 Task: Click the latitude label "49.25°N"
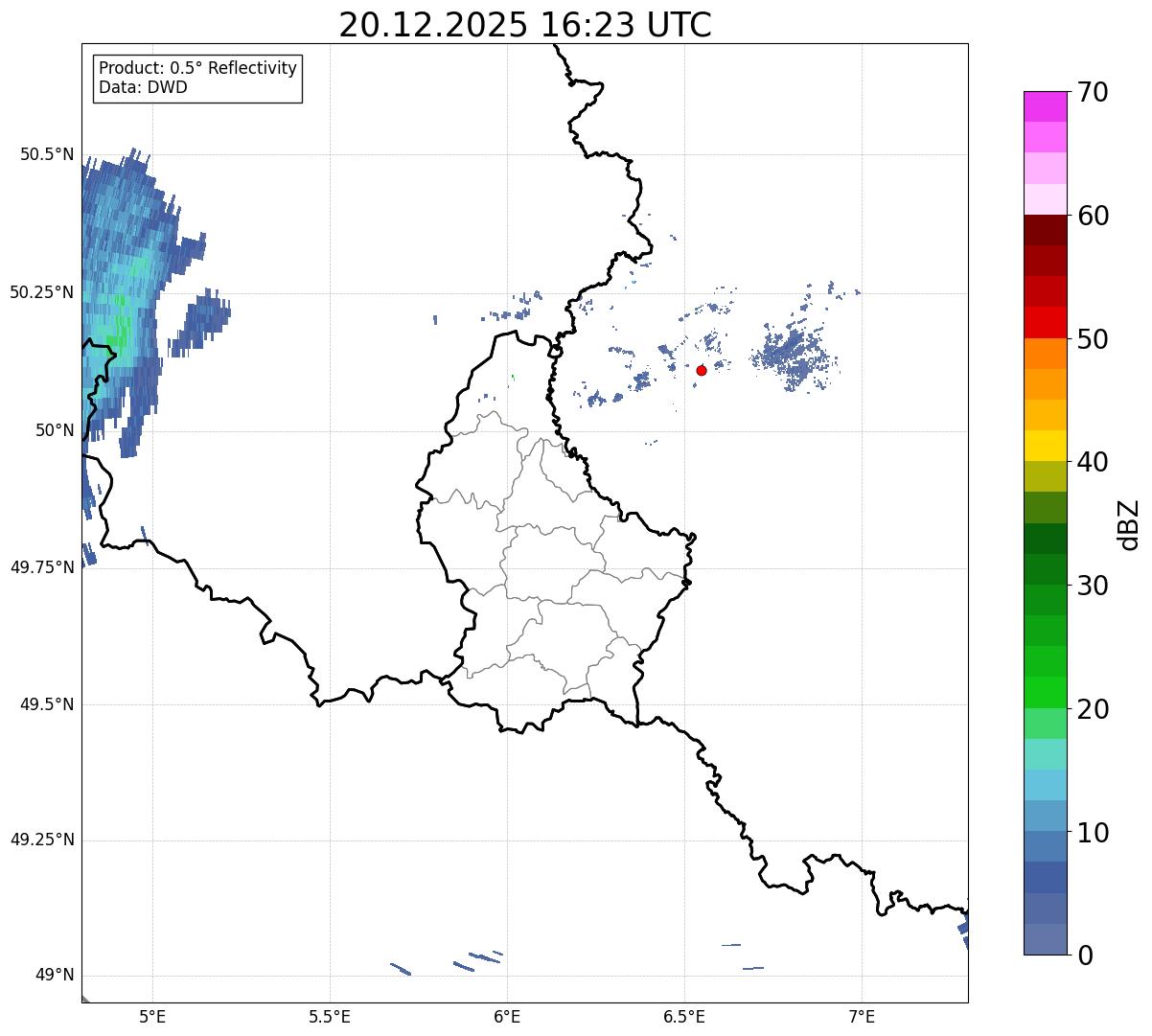click(42, 840)
